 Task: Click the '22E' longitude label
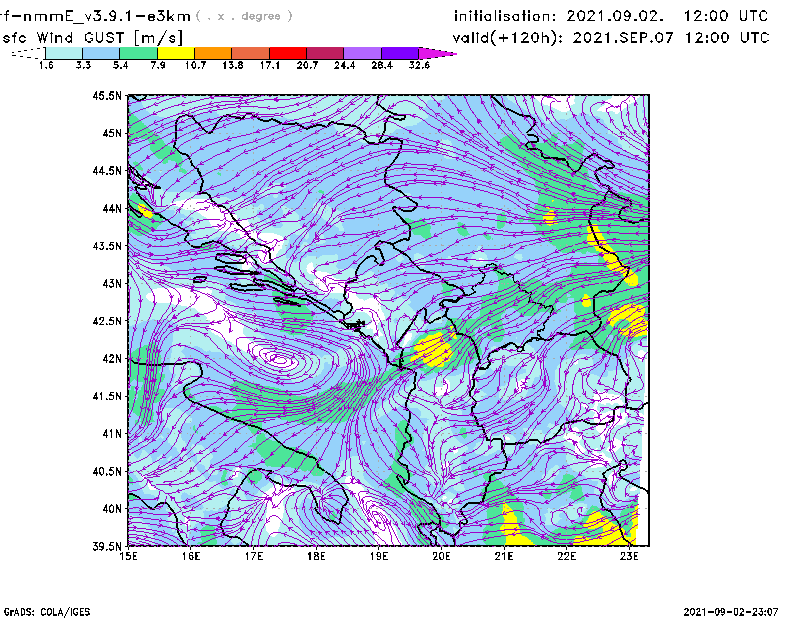[x=566, y=556]
